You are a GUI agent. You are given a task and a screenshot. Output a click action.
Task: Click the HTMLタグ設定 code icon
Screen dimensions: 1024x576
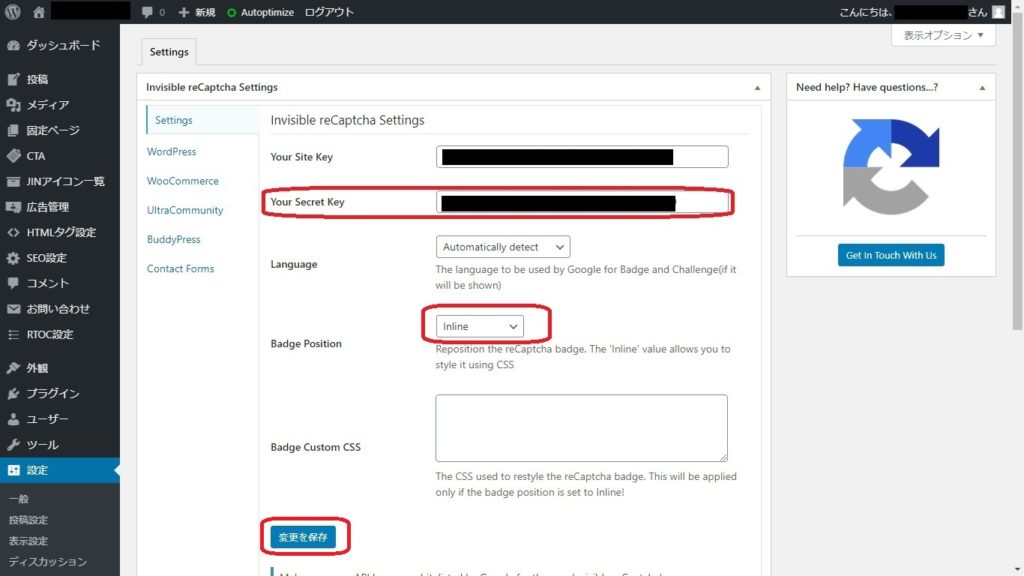click(13, 232)
